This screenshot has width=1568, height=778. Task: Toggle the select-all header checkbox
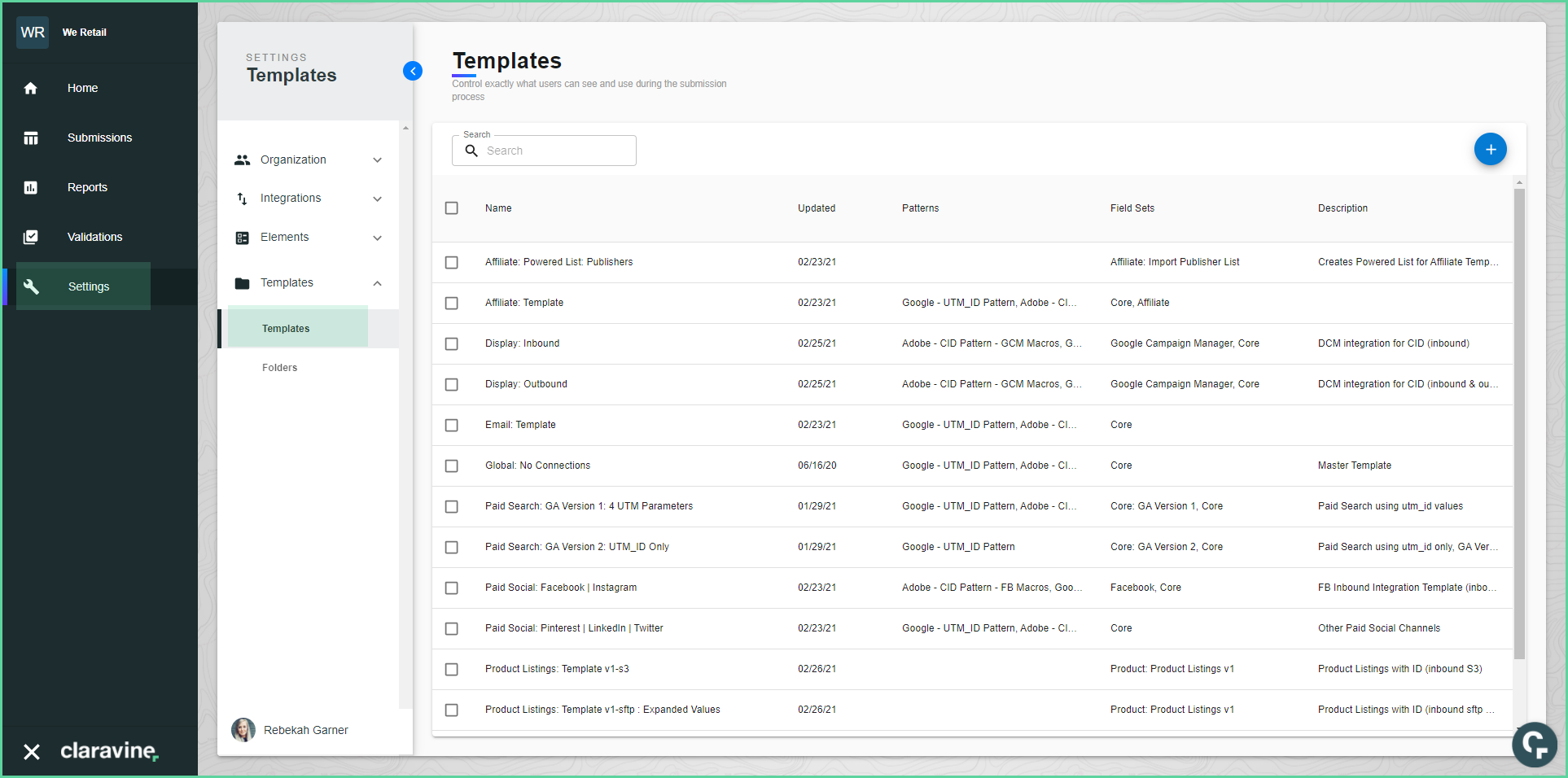(x=452, y=208)
